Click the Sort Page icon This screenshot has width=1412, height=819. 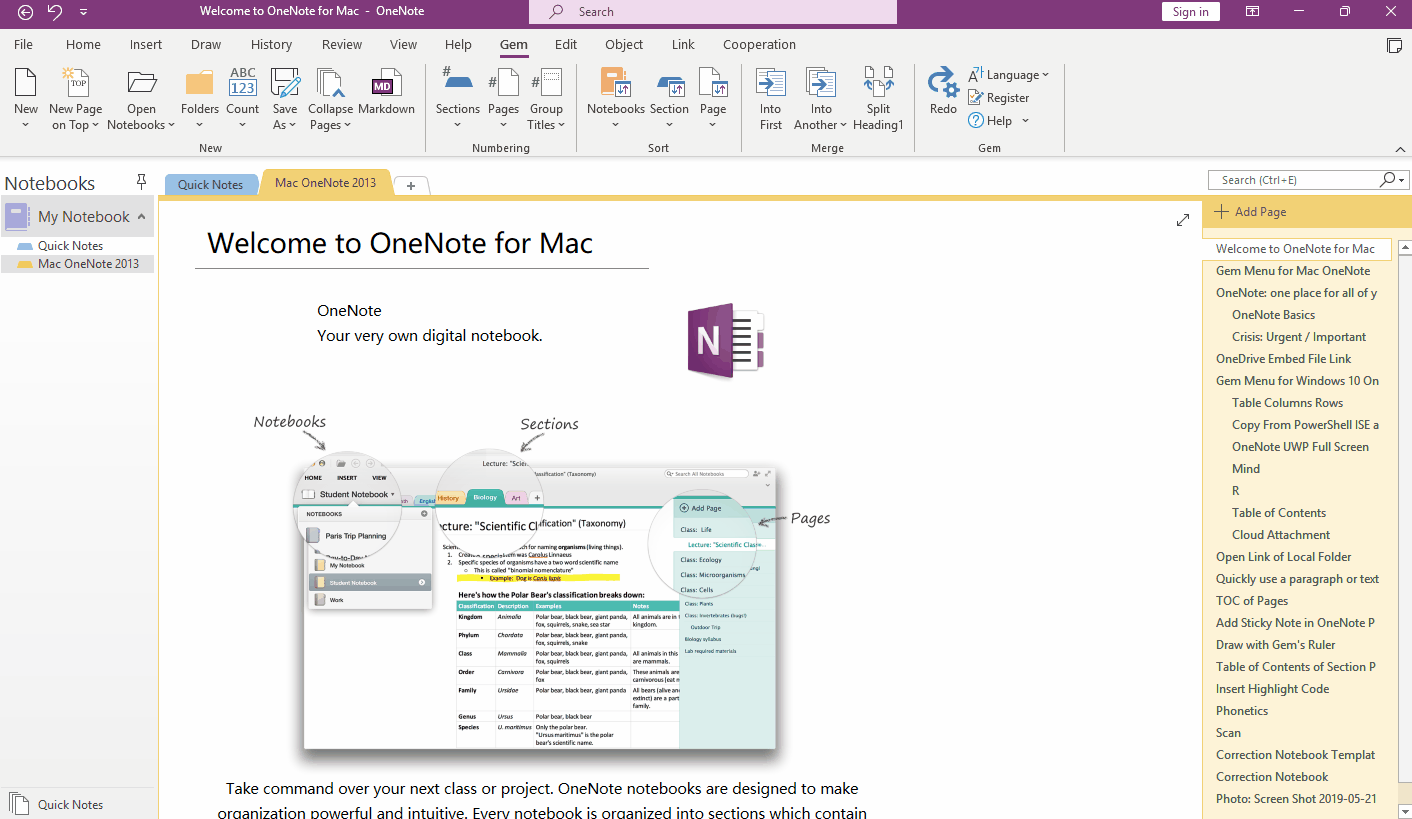click(713, 83)
